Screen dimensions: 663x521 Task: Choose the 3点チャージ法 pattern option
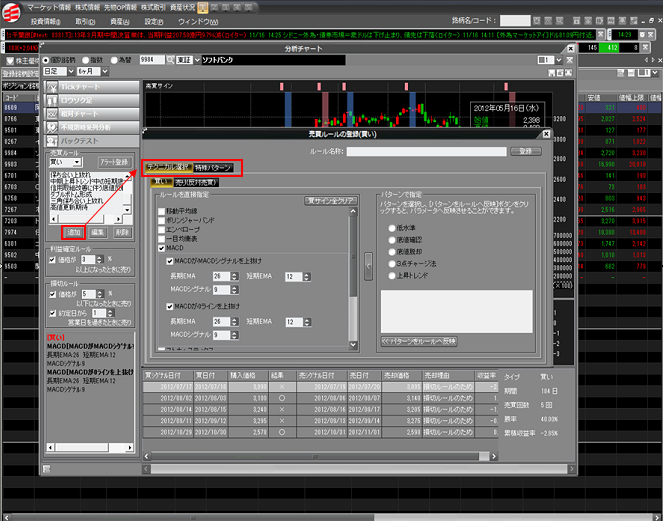point(392,263)
